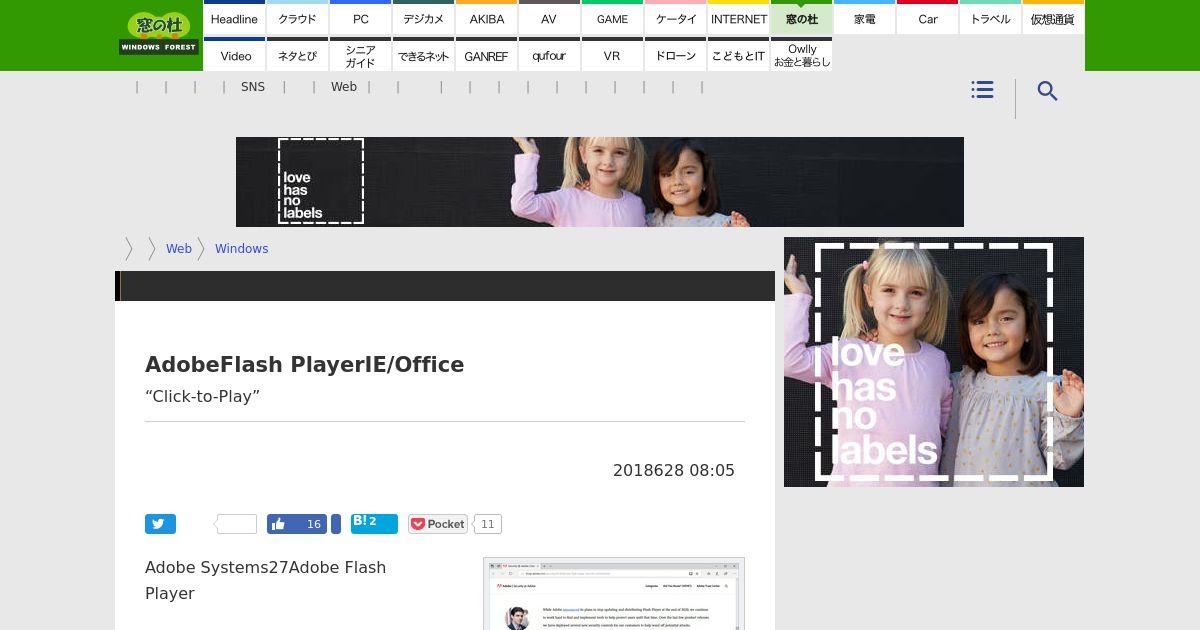Click the Pocket count 11 bubble
The image size is (1200, 630).
487,524
